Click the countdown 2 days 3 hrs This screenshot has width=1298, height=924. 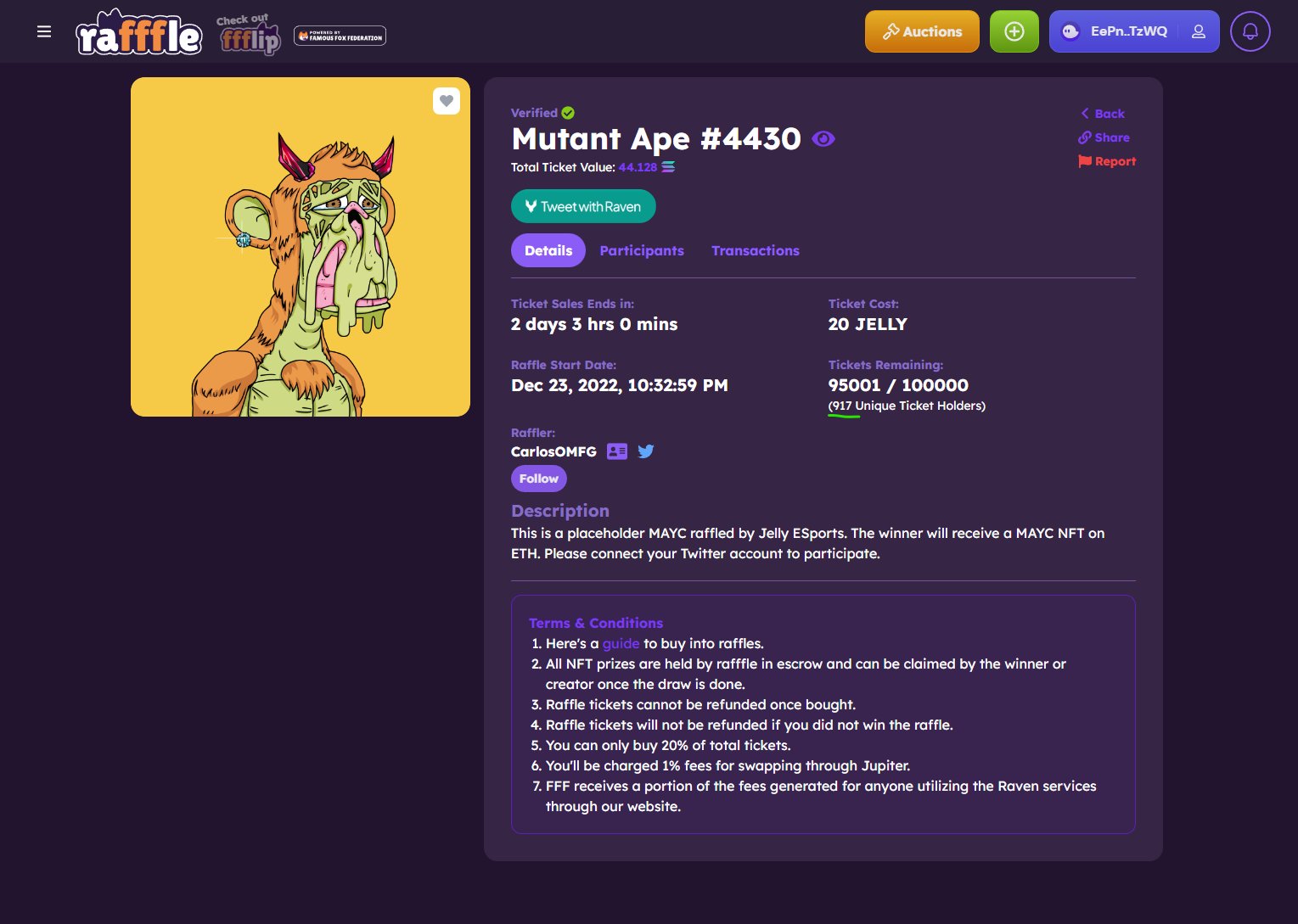(594, 324)
